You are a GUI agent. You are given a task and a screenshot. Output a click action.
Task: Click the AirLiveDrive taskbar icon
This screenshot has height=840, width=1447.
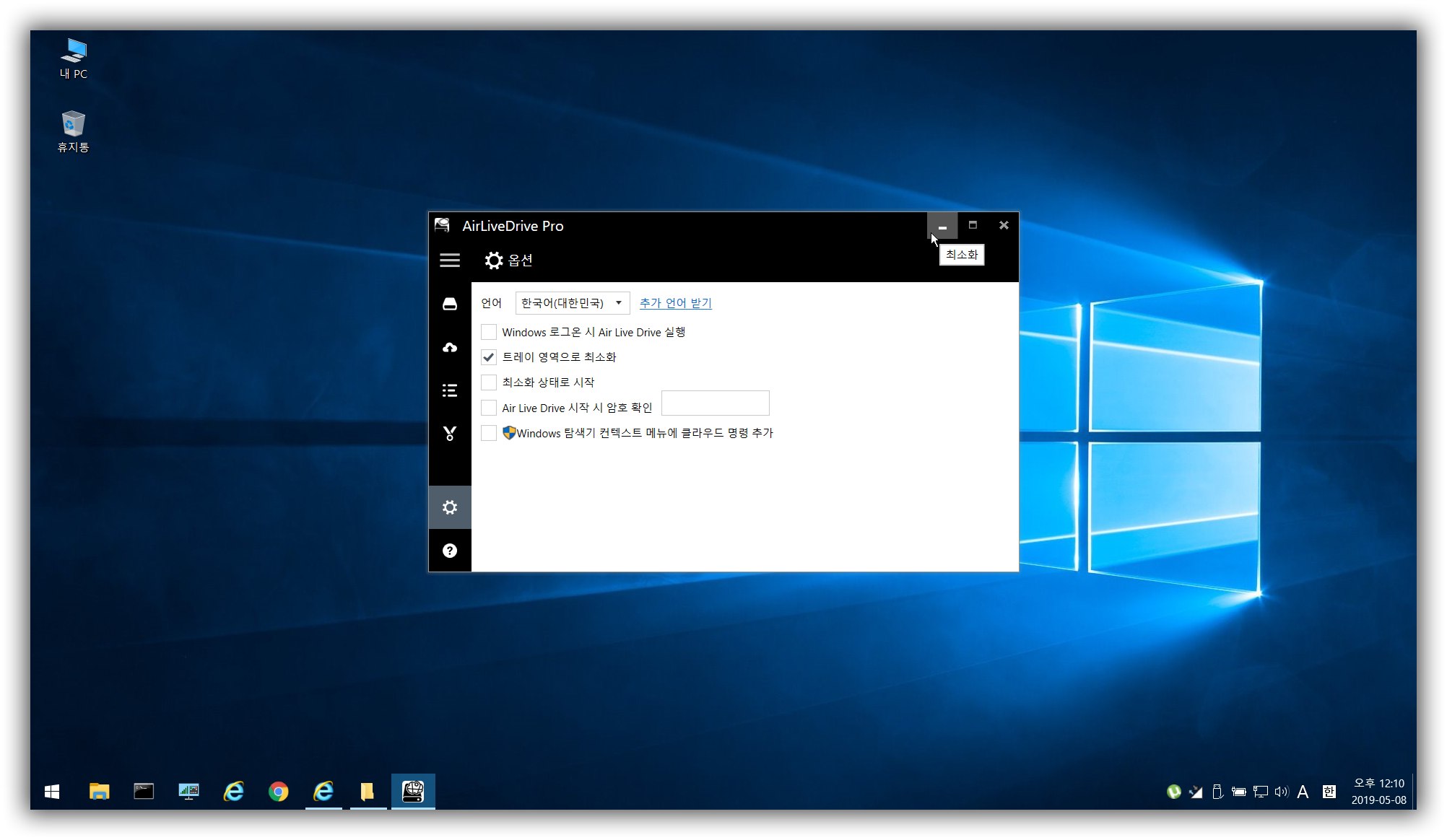413,792
